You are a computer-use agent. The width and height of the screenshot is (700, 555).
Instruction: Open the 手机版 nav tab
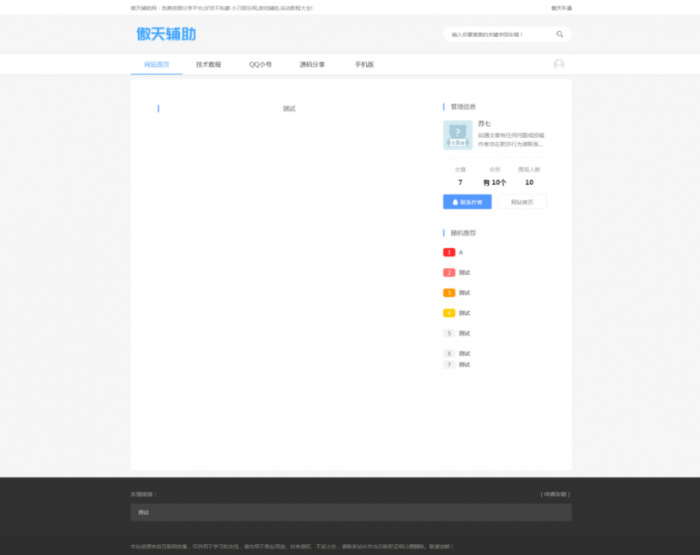point(364,64)
